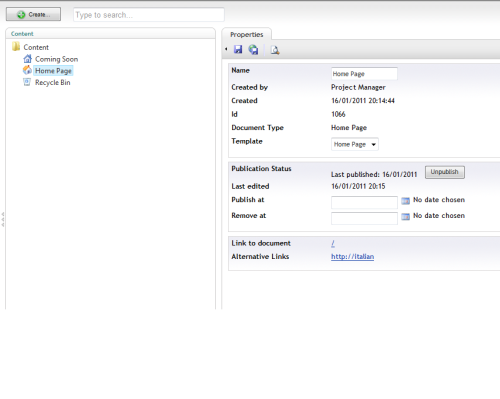Click the Coming Soon house icon
The width and height of the screenshot is (500, 399).
[x=27, y=59]
